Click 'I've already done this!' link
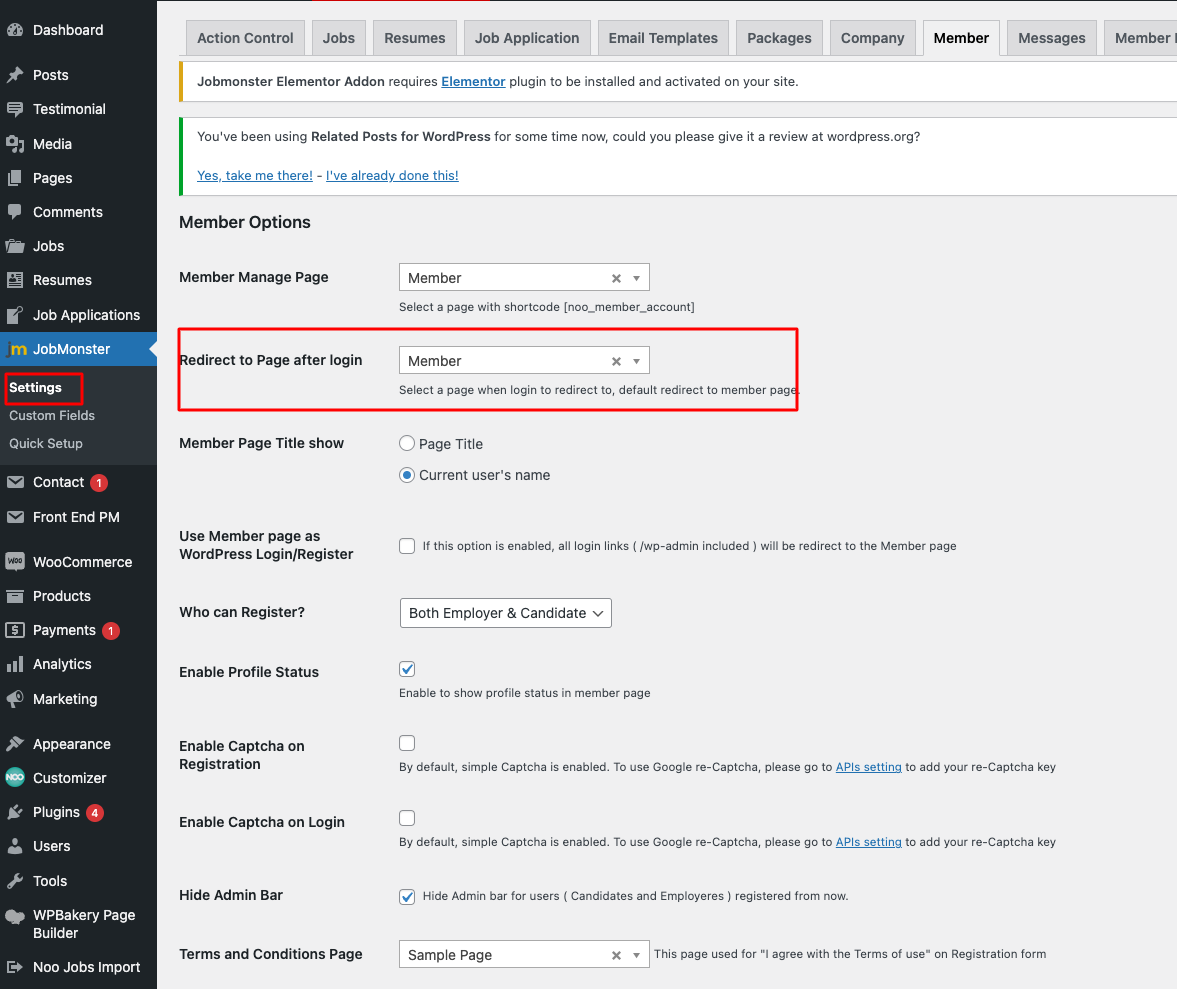 pyautogui.click(x=392, y=176)
